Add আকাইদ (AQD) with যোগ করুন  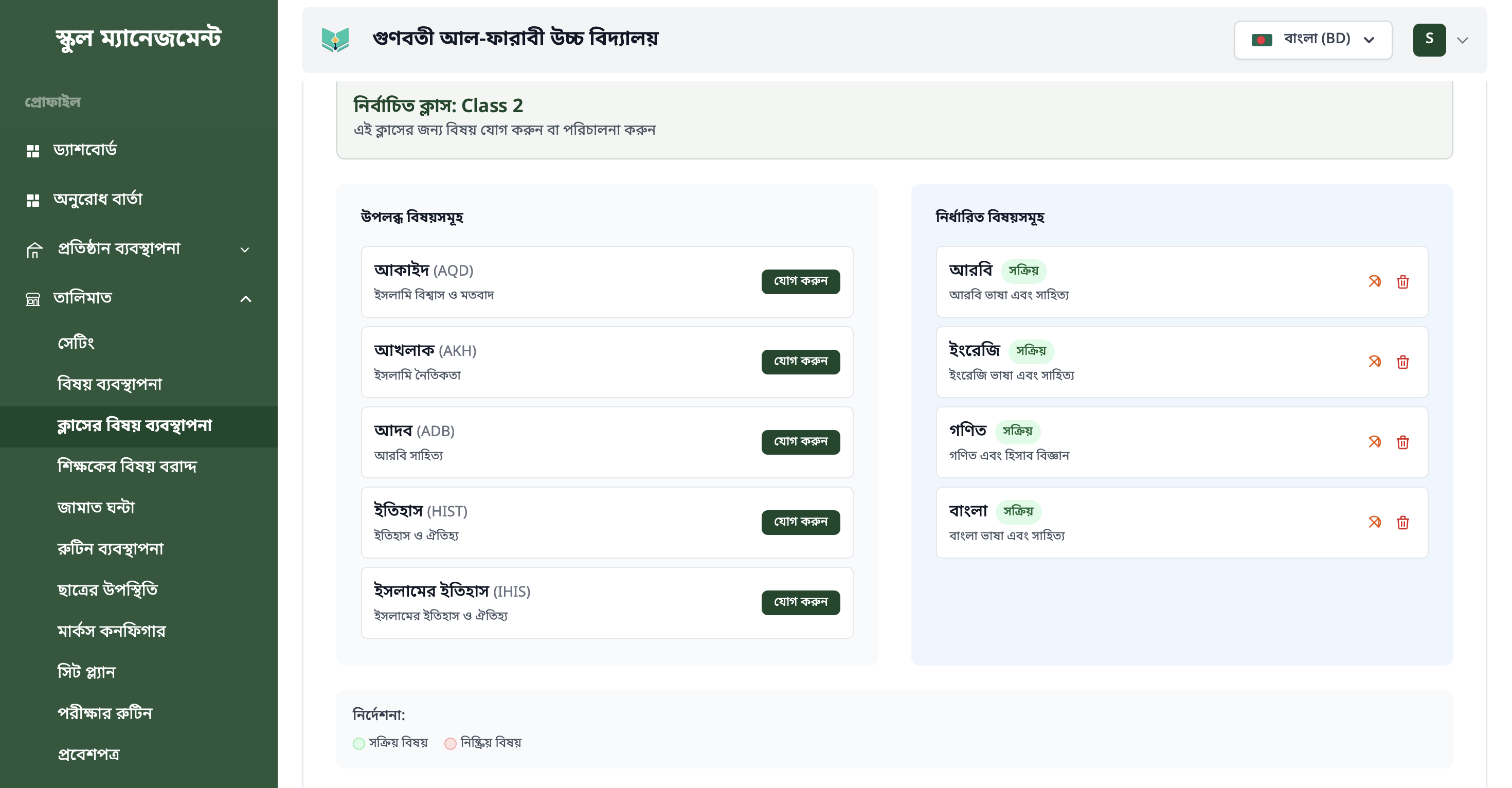[x=801, y=281]
